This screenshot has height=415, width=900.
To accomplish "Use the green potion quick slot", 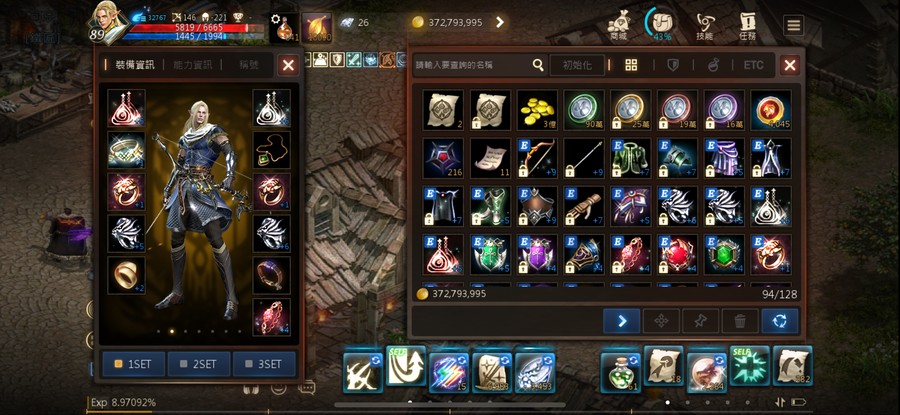I will pyautogui.click(x=620, y=372).
